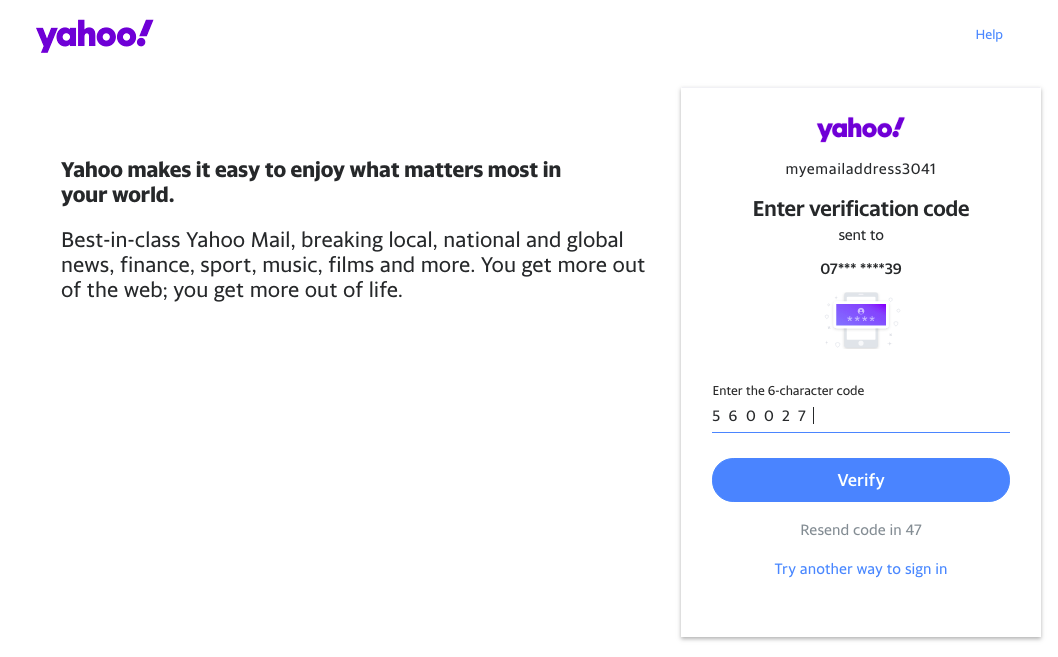Click the digit 5 in the code field
This screenshot has height=657, width=1058.
coord(716,416)
